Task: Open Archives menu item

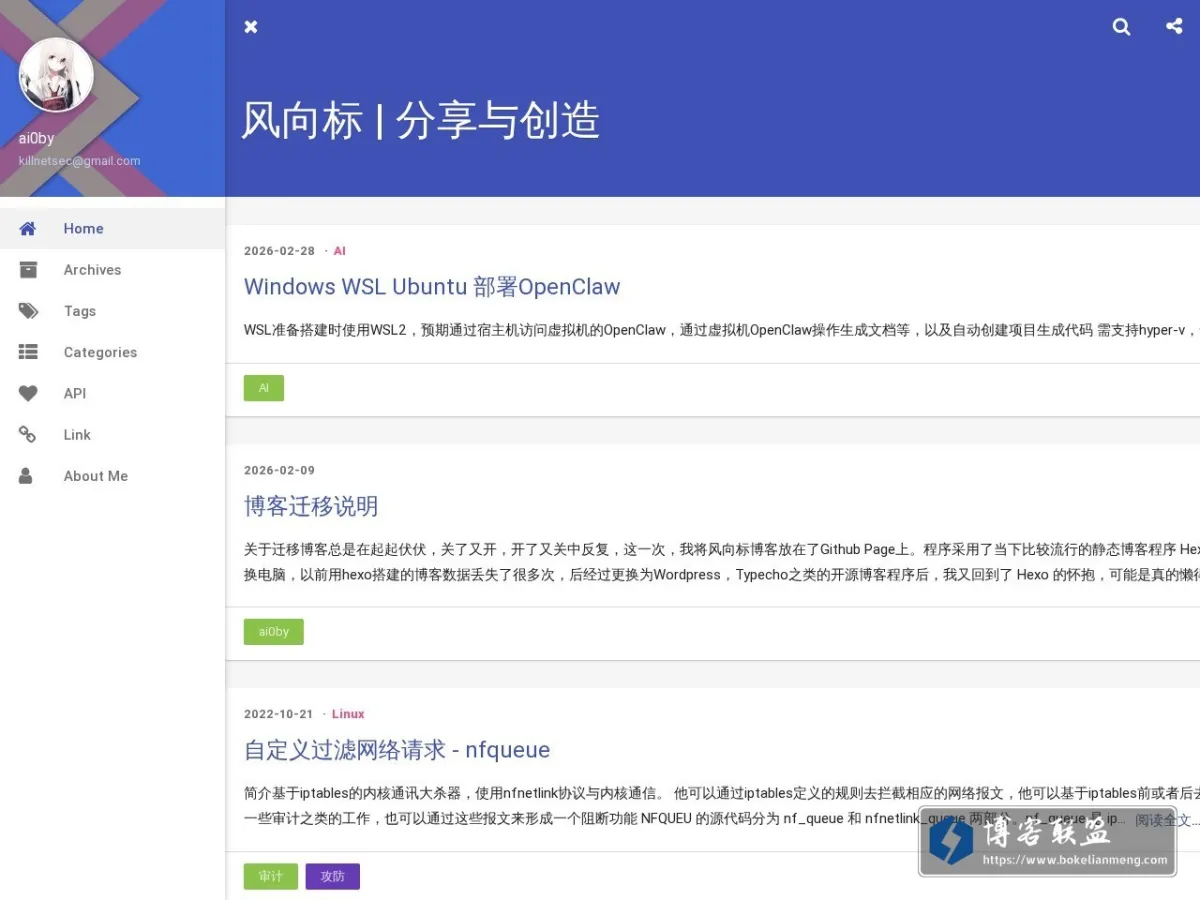Action: (x=112, y=270)
